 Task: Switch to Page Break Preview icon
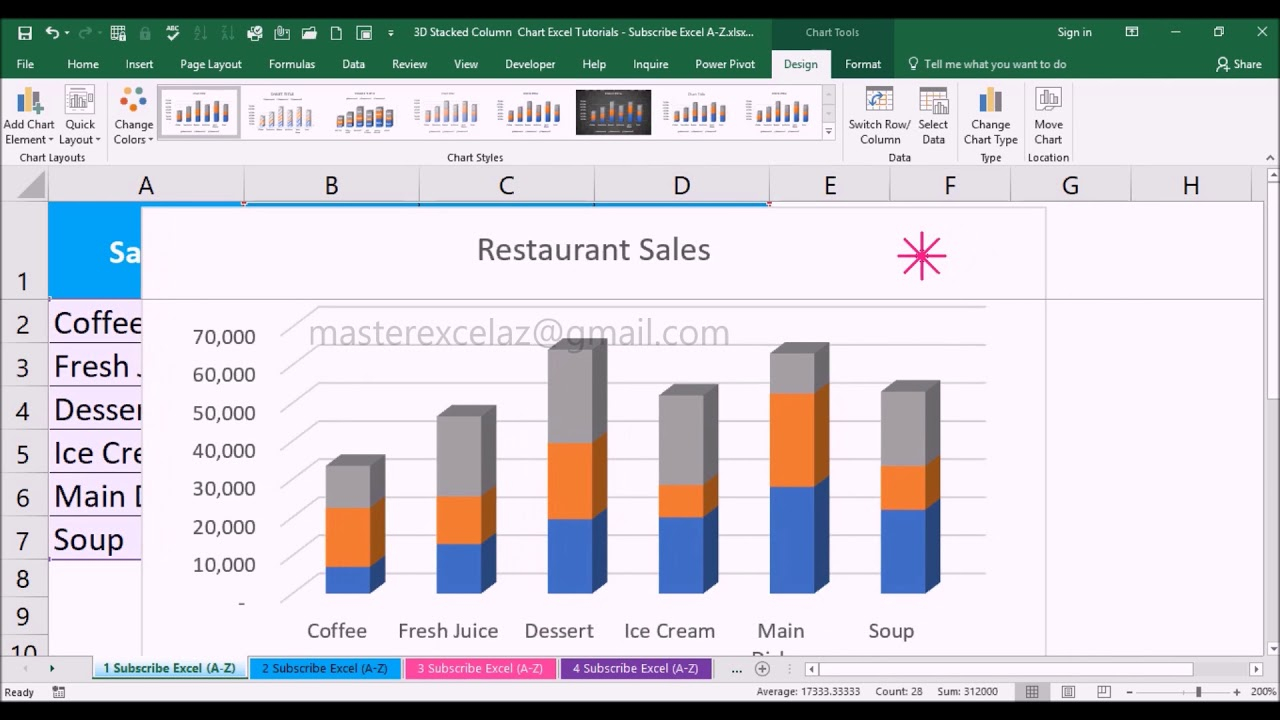click(x=1104, y=692)
